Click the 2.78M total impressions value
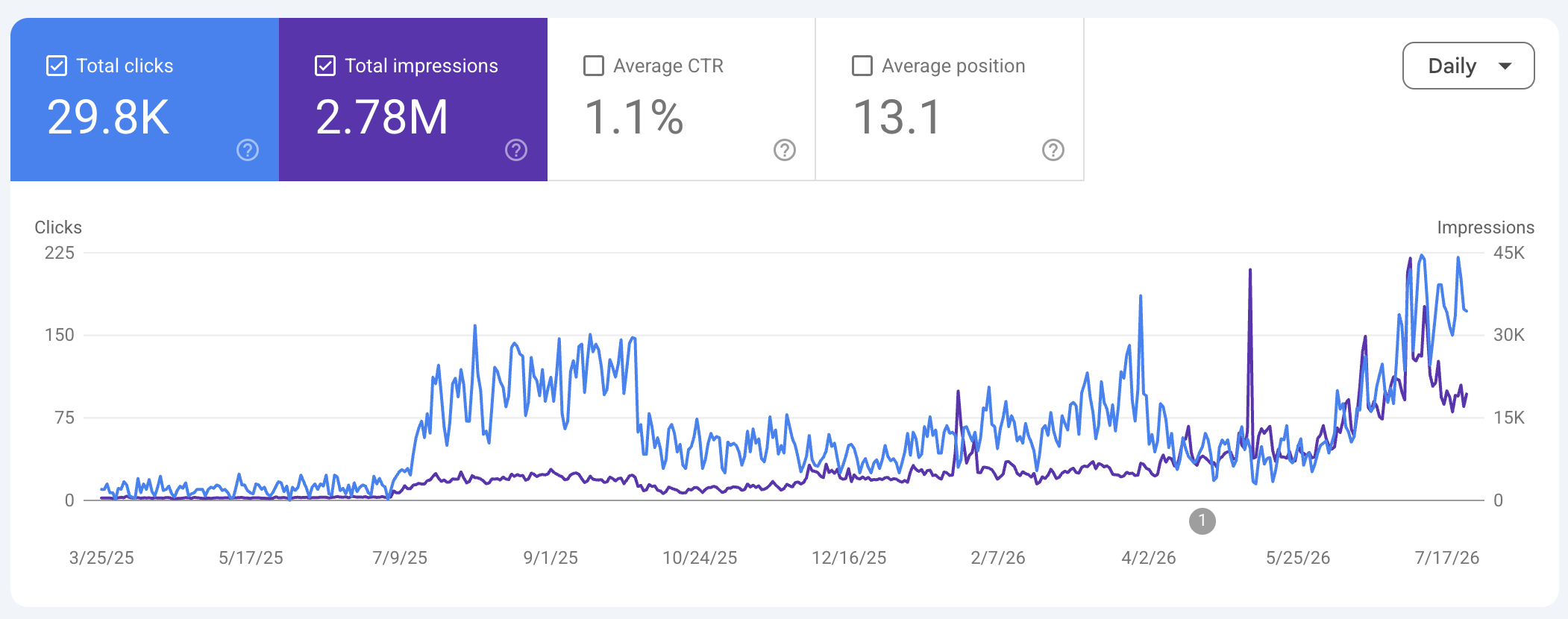This screenshot has width=1568, height=619. (382, 118)
